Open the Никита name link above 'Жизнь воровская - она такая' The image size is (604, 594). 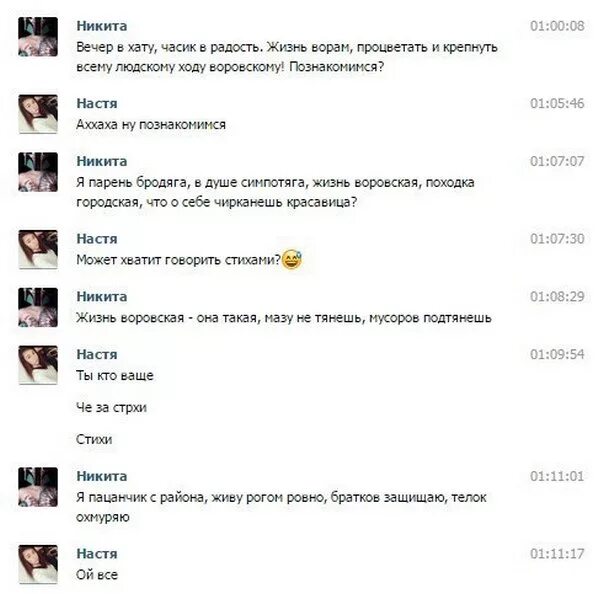click(102, 296)
